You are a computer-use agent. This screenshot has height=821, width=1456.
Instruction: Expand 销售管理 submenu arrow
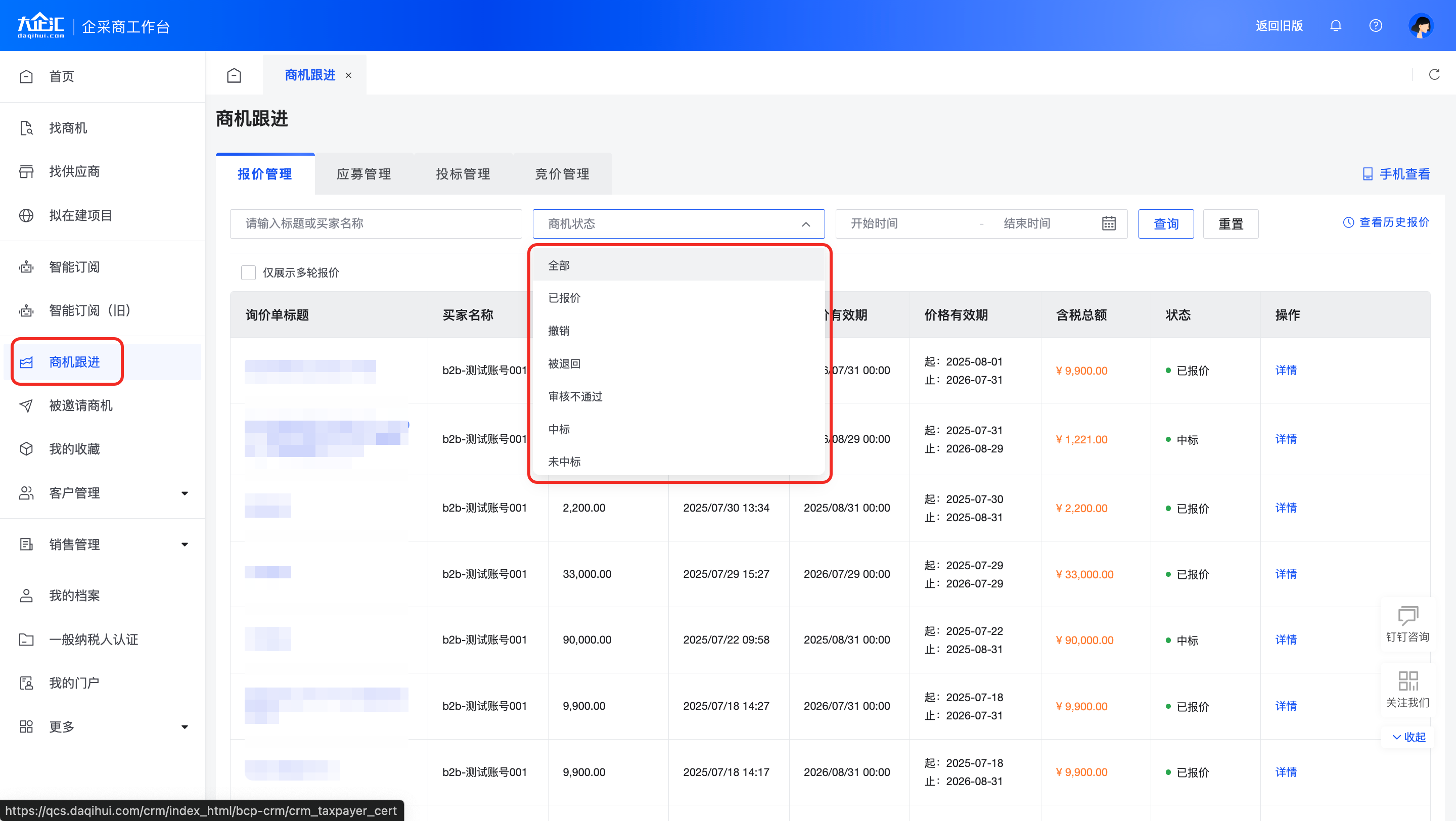click(x=184, y=544)
